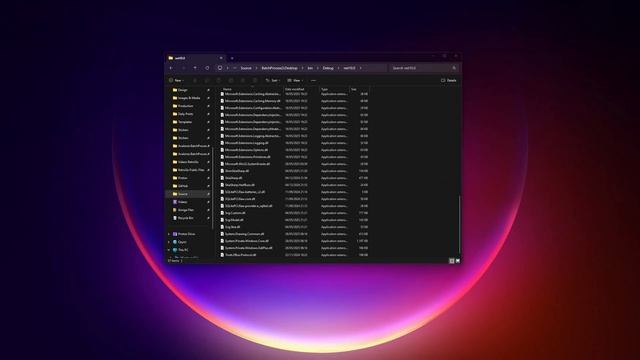Close the net10.0 tab

221,58
